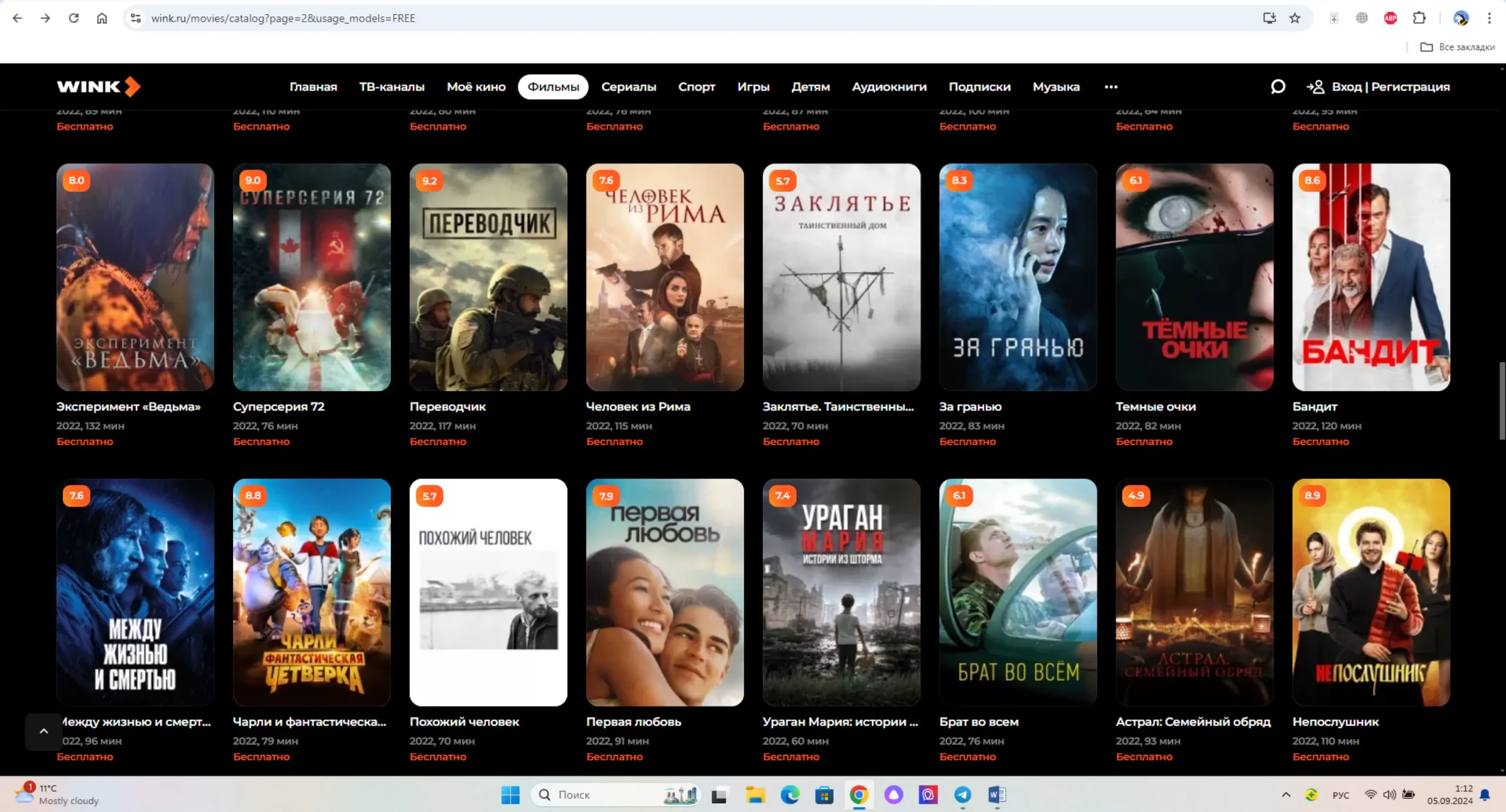Show hidden system tray icons chevron
Image resolution: width=1506 pixels, height=812 pixels.
click(1286, 795)
